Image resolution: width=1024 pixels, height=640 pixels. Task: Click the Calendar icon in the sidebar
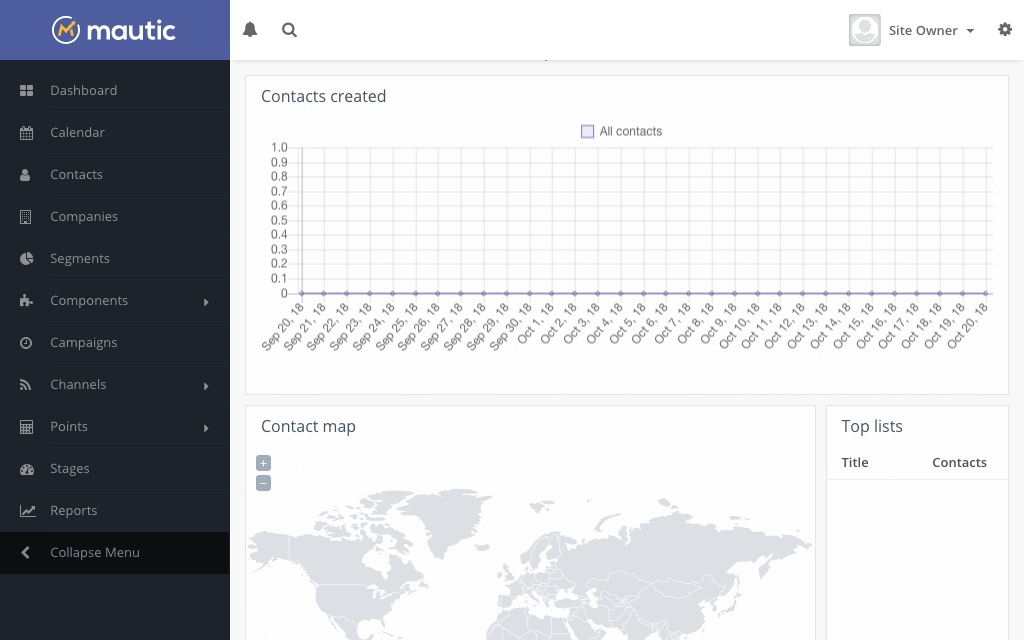pos(27,132)
